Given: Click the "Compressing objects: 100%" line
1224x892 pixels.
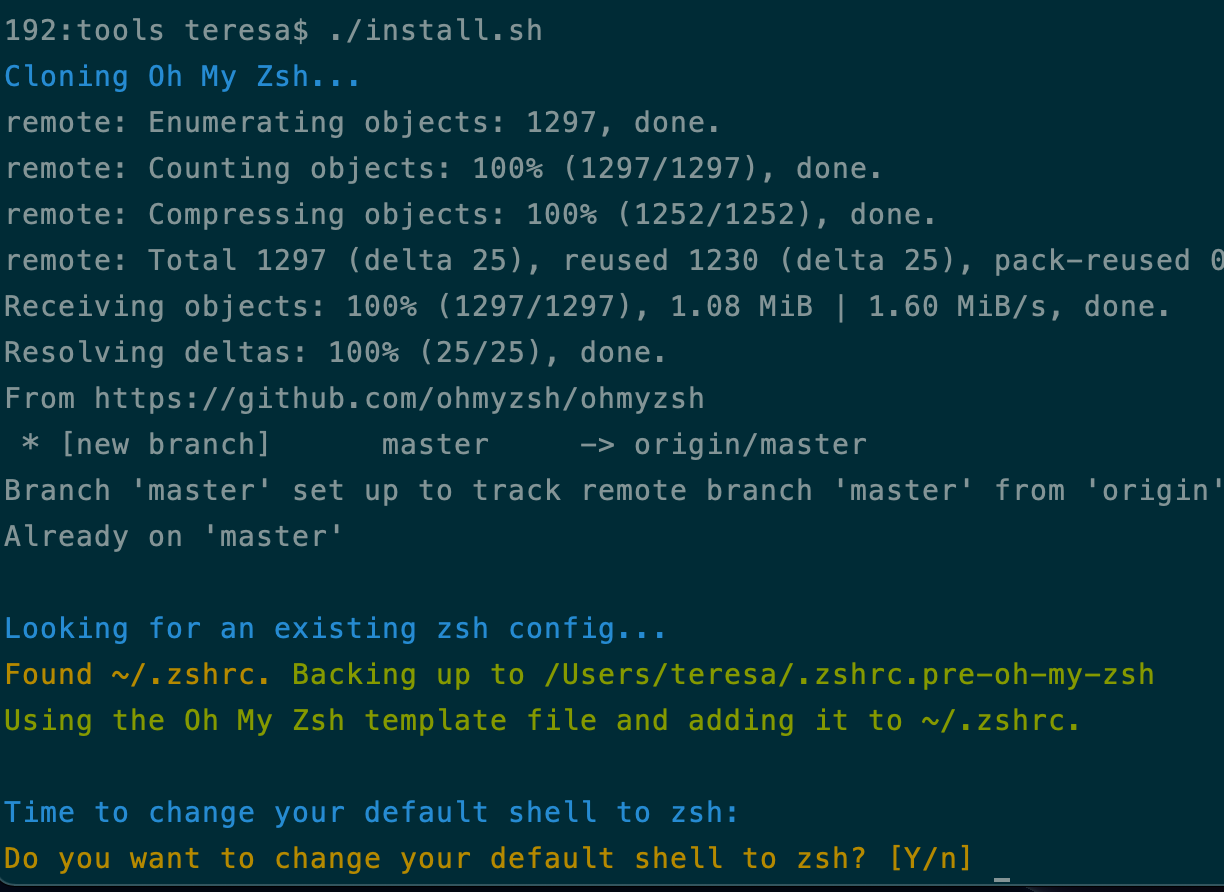Looking at the screenshot, I should [470, 215].
